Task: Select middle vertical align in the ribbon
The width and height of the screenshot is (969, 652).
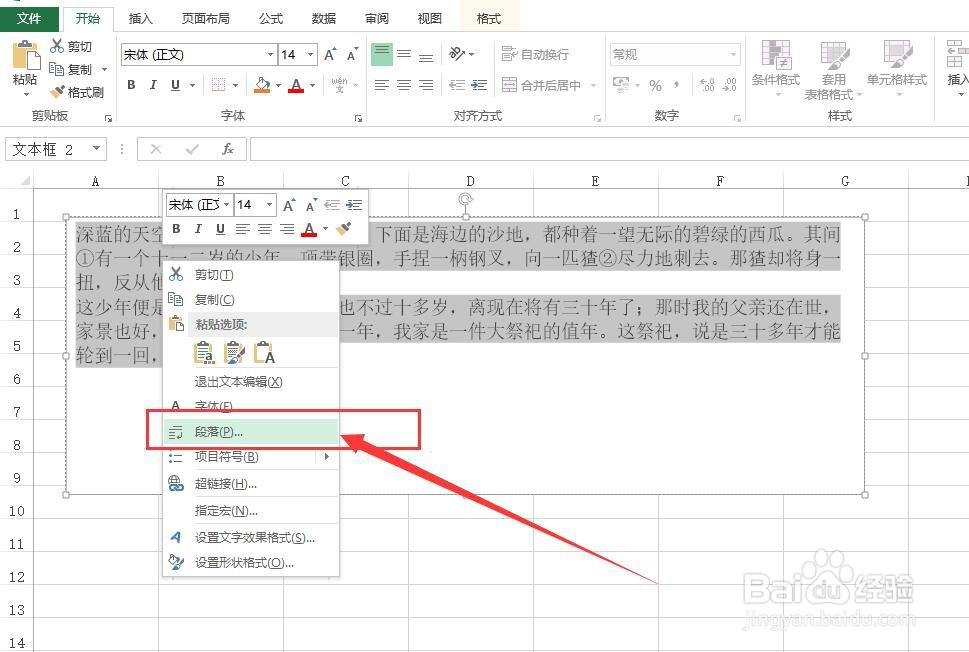Action: click(404, 54)
